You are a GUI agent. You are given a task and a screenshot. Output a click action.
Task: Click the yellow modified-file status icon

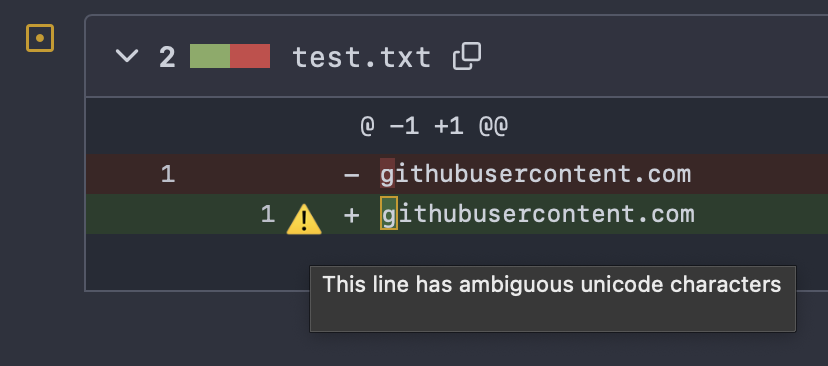pos(40,38)
